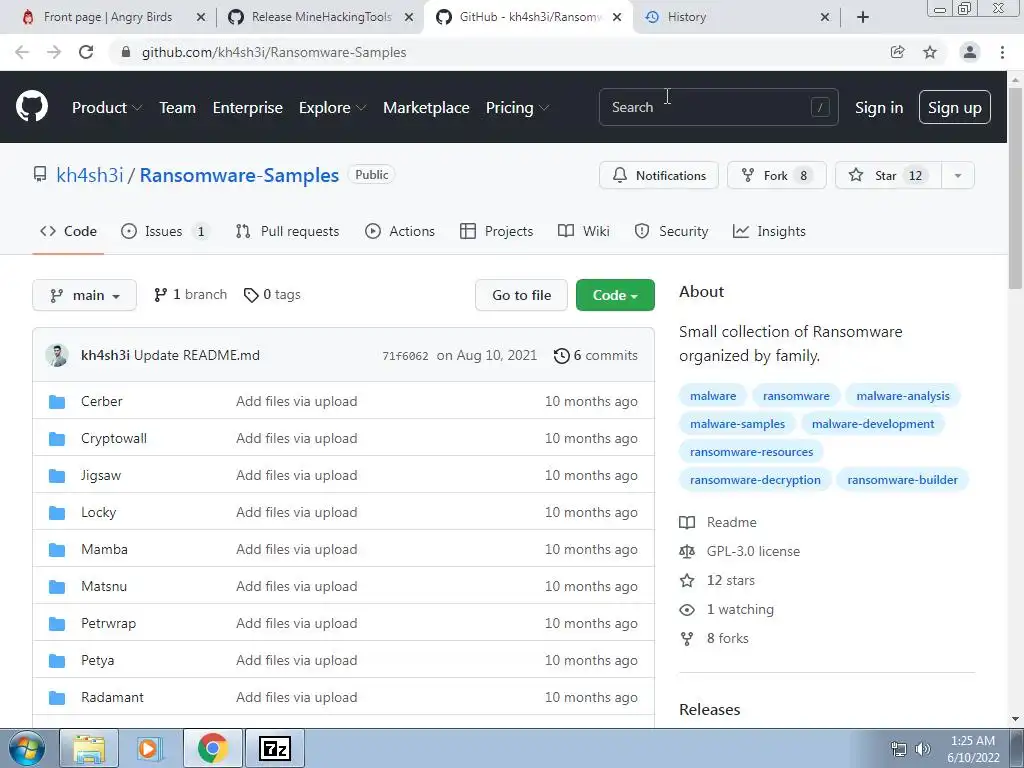1024x768 pixels.
Task: Open the 7-Zip taskbar icon
Action: pyautogui.click(x=275, y=748)
